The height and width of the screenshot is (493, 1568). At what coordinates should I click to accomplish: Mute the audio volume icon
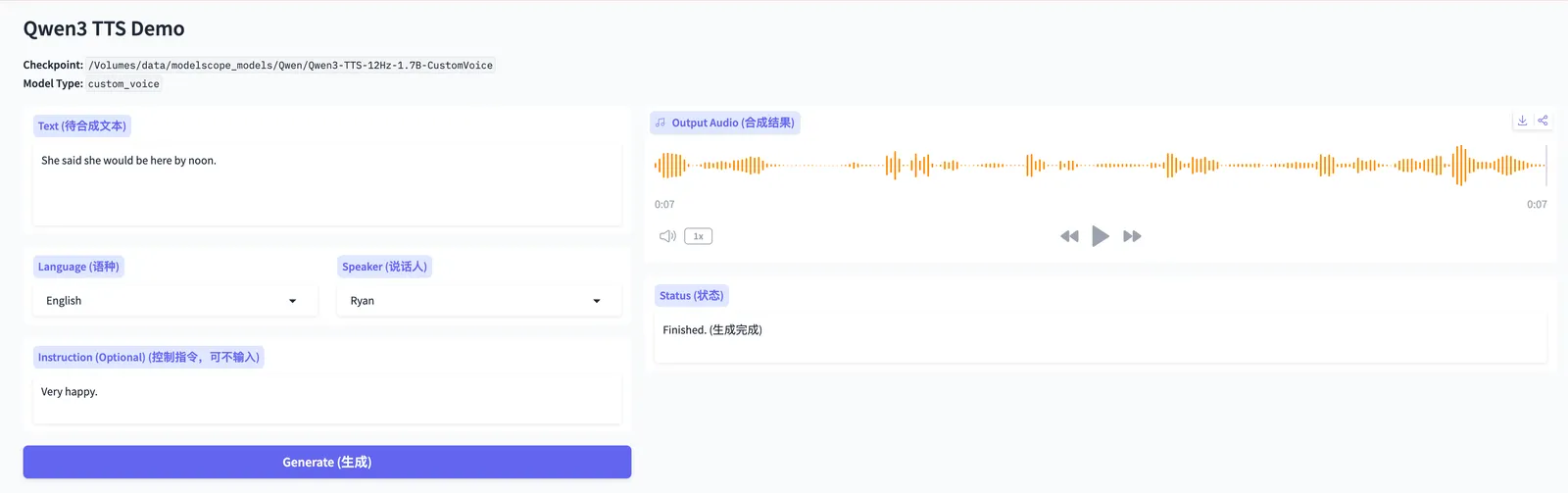coord(667,236)
